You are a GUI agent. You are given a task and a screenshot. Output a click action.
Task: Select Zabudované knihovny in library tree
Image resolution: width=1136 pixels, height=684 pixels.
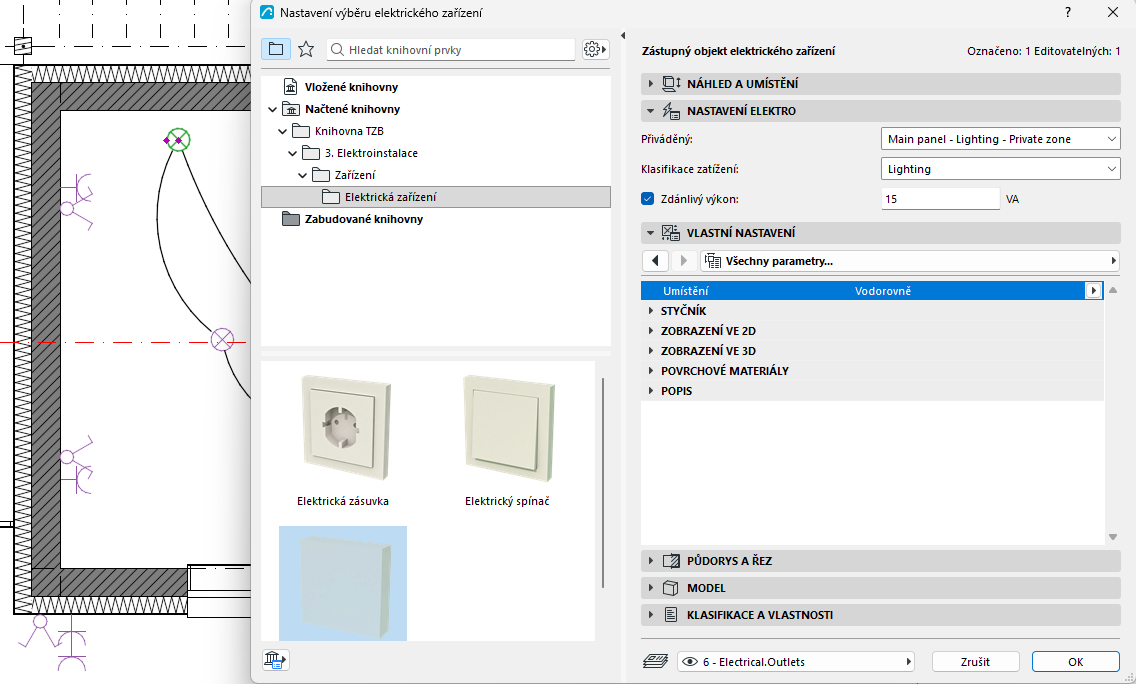pyautogui.click(x=364, y=219)
